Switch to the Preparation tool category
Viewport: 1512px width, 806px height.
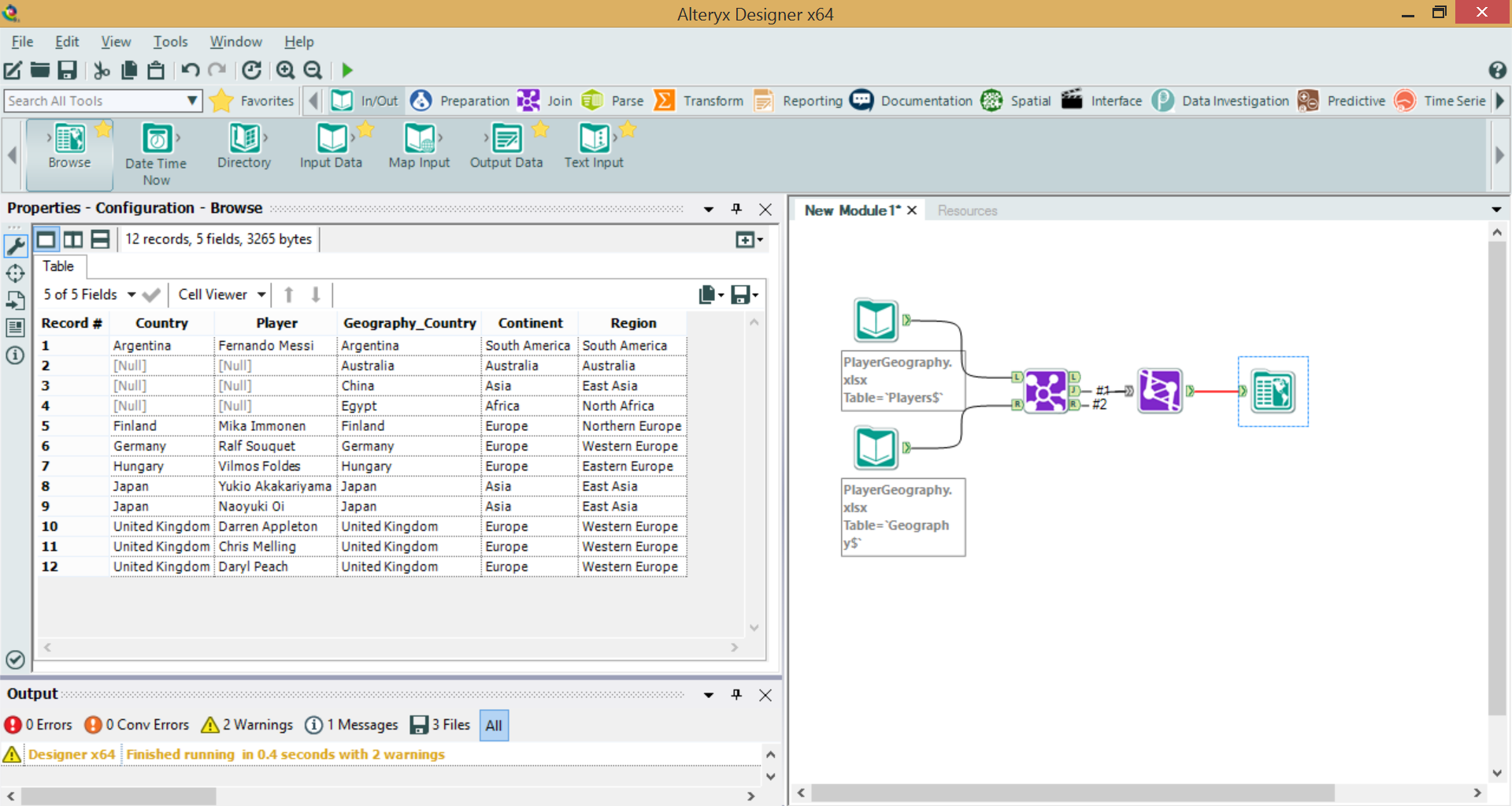point(461,101)
